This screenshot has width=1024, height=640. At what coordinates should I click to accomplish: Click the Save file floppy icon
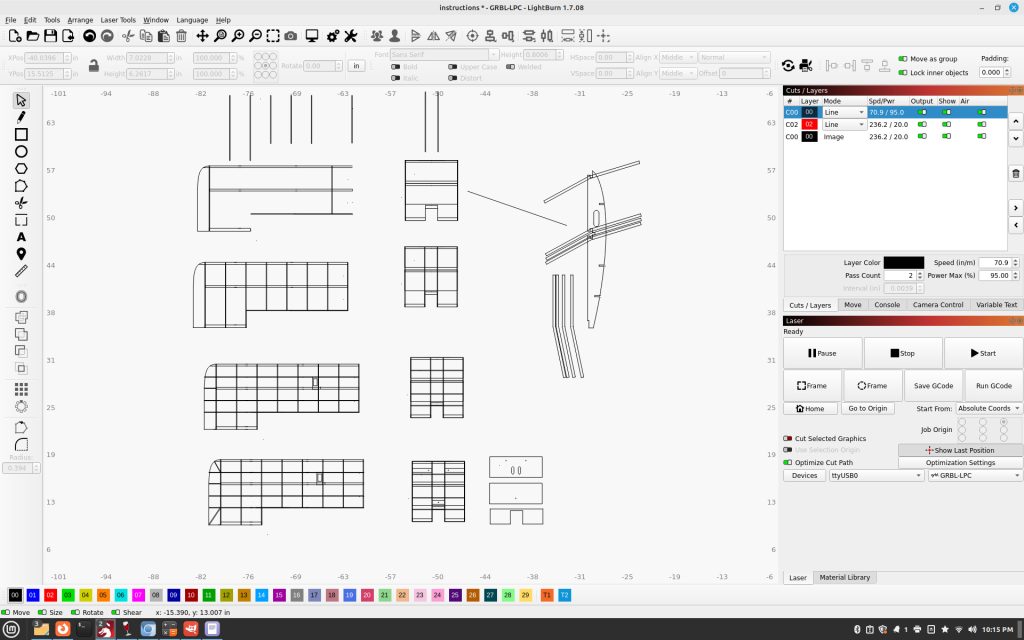[51, 36]
